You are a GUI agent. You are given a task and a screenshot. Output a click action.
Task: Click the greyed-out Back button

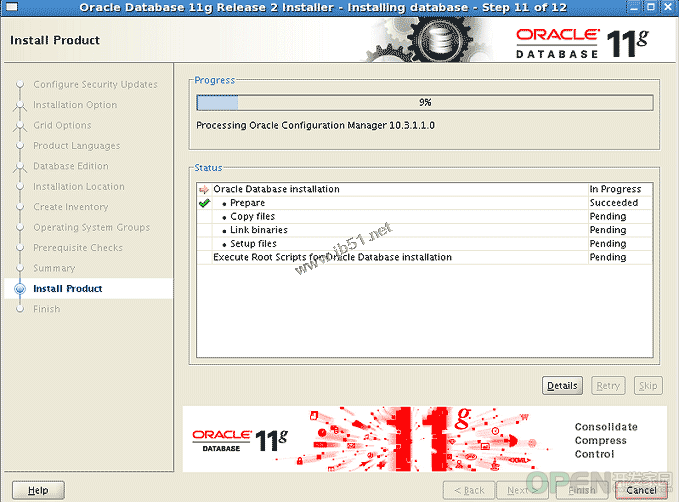469,490
